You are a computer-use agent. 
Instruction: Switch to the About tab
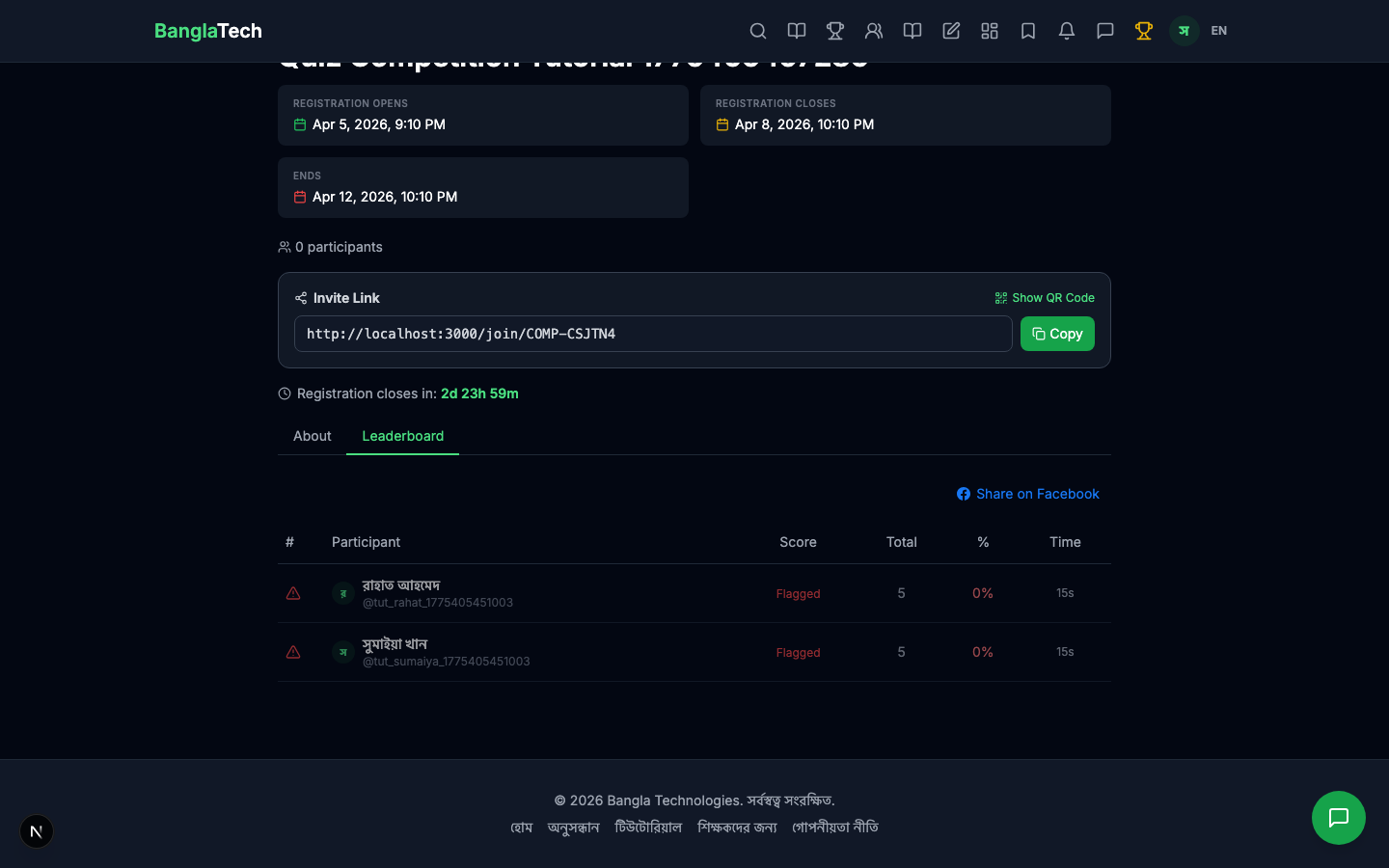(312, 436)
